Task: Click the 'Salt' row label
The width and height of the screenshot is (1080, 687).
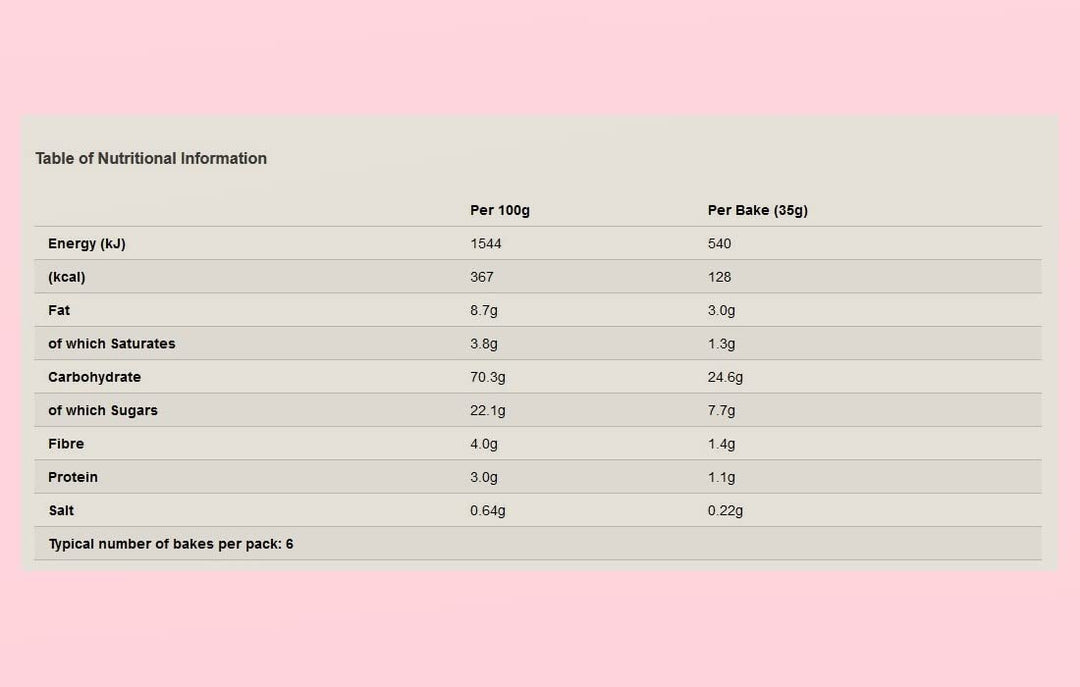Action: (61, 510)
